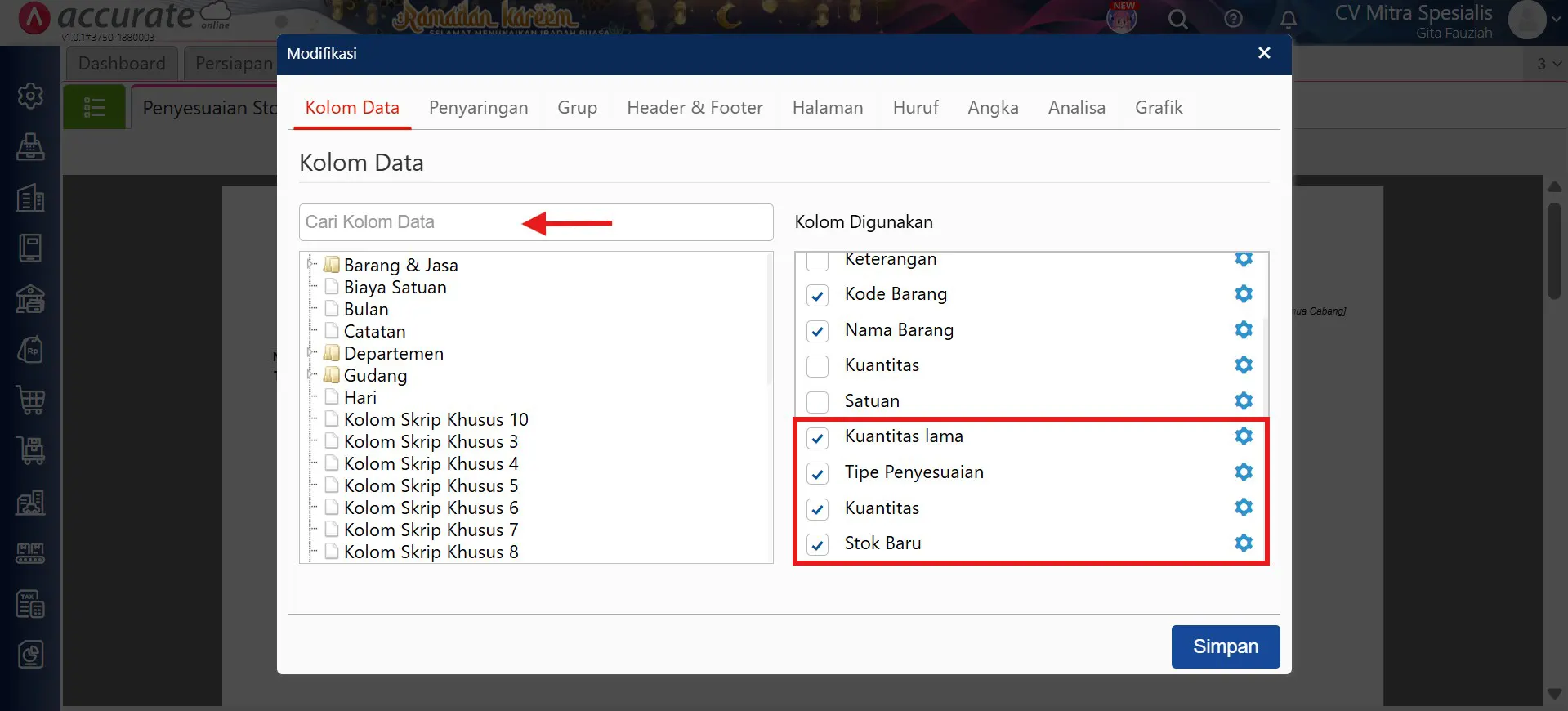Expand the Departemen tree folder
The height and width of the screenshot is (711, 1568).
pyautogui.click(x=310, y=352)
